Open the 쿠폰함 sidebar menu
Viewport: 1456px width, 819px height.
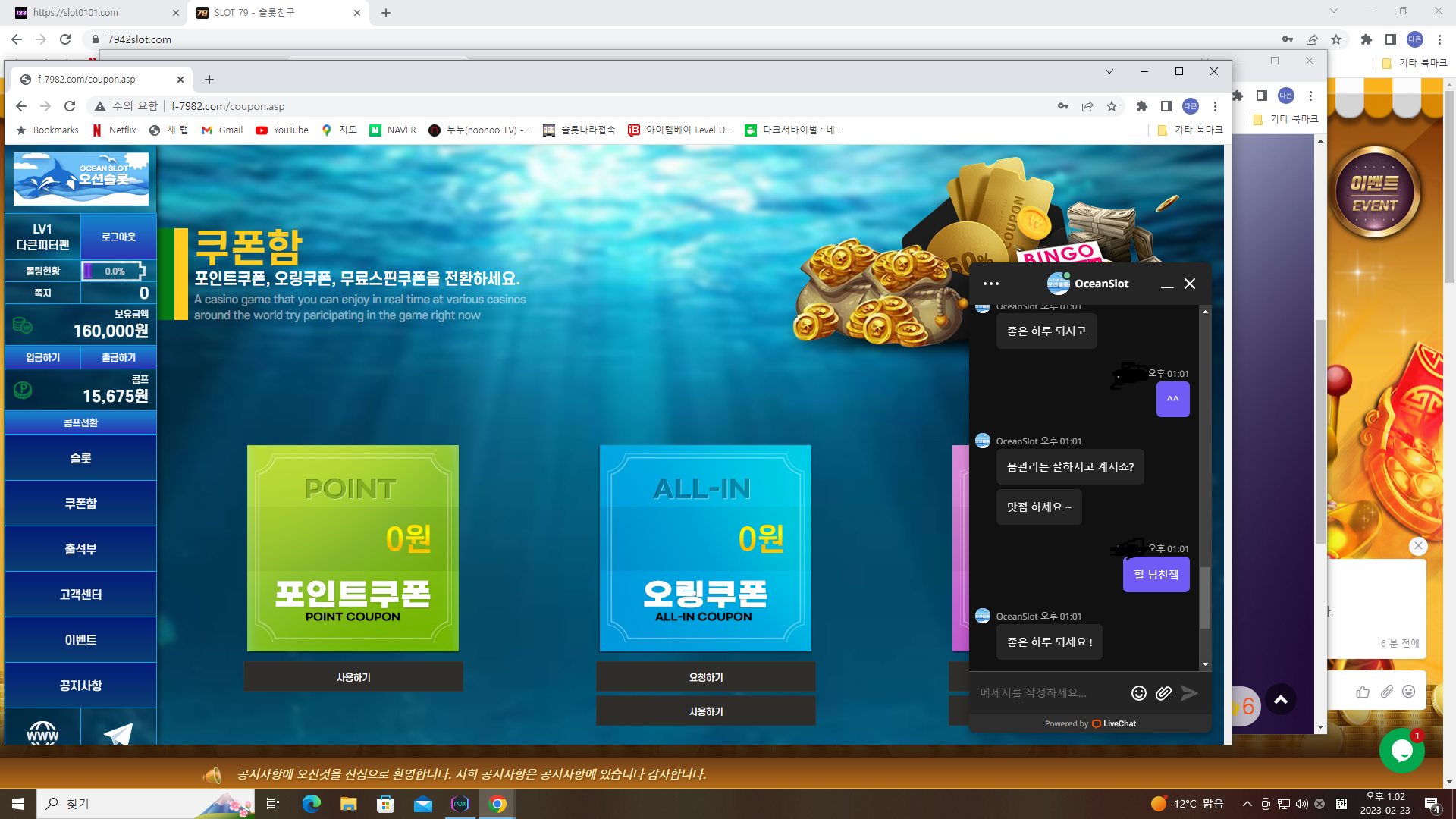pos(80,504)
